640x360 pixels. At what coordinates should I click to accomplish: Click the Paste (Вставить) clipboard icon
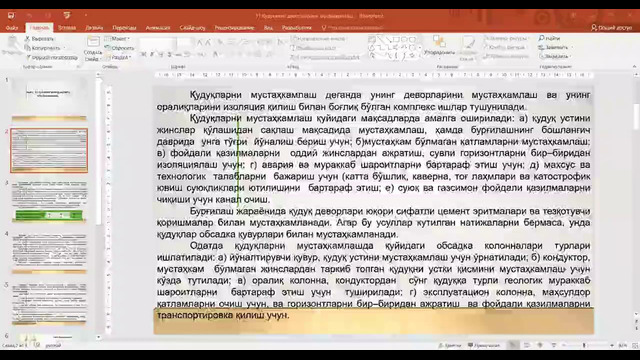point(12,44)
